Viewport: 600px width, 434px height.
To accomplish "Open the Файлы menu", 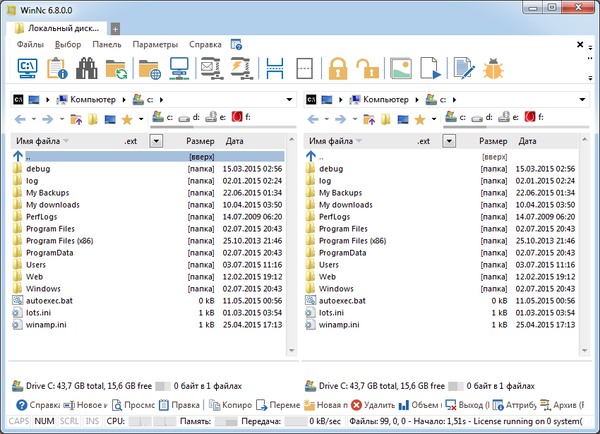I will tap(31, 45).
